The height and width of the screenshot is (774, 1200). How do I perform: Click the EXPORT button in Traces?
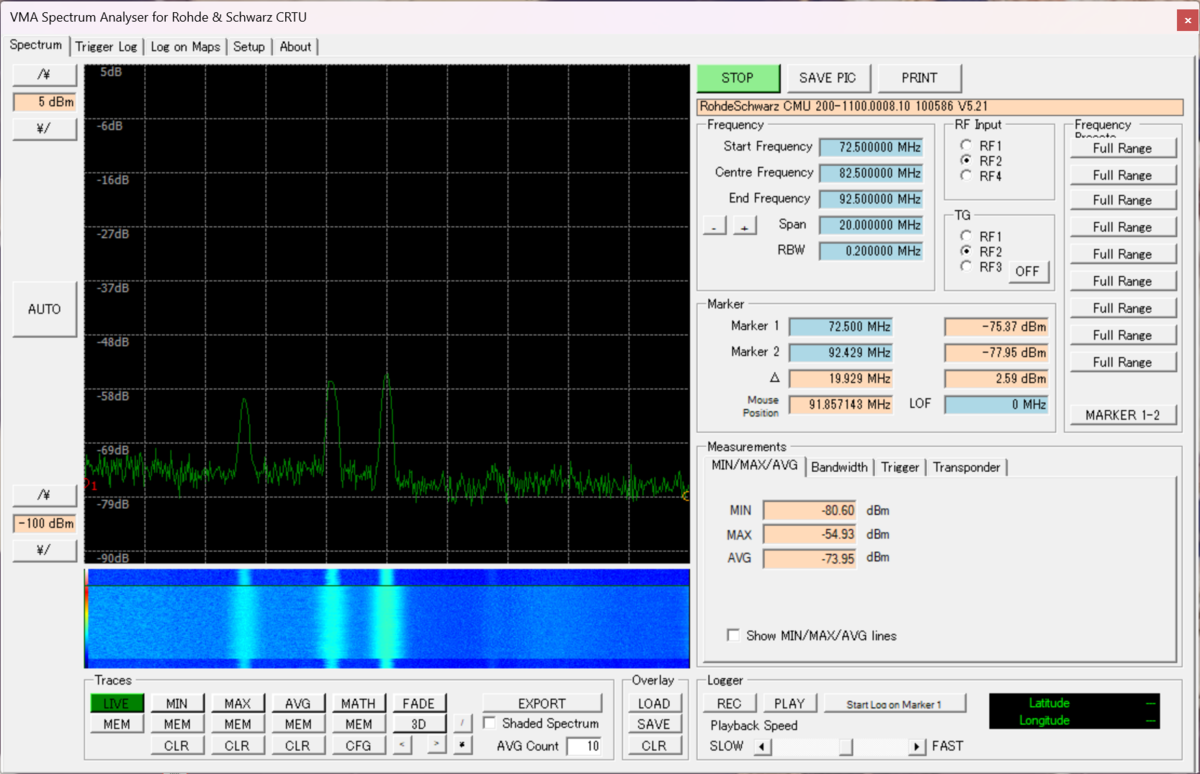542,703
